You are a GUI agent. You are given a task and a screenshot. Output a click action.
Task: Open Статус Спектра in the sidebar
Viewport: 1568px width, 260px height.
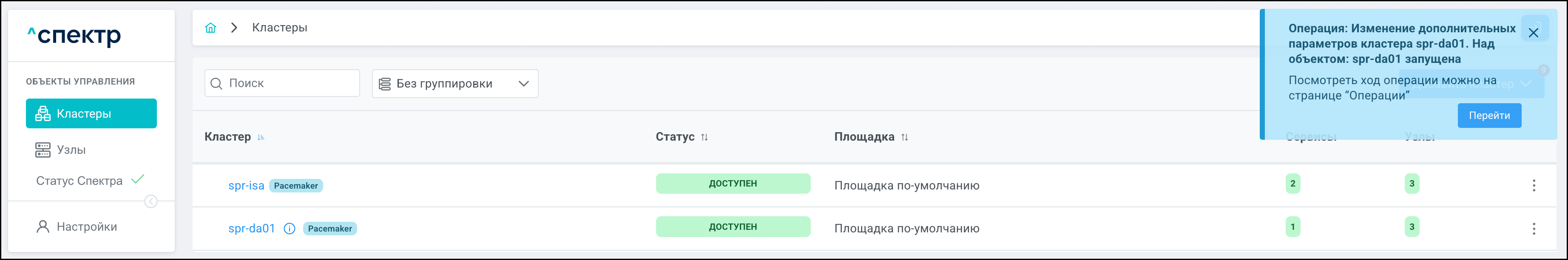79,181
